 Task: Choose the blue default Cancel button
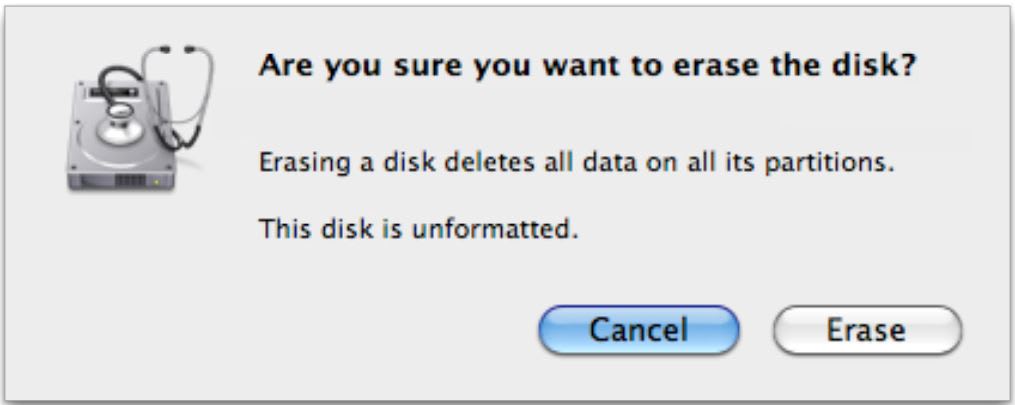pos(638,330)
